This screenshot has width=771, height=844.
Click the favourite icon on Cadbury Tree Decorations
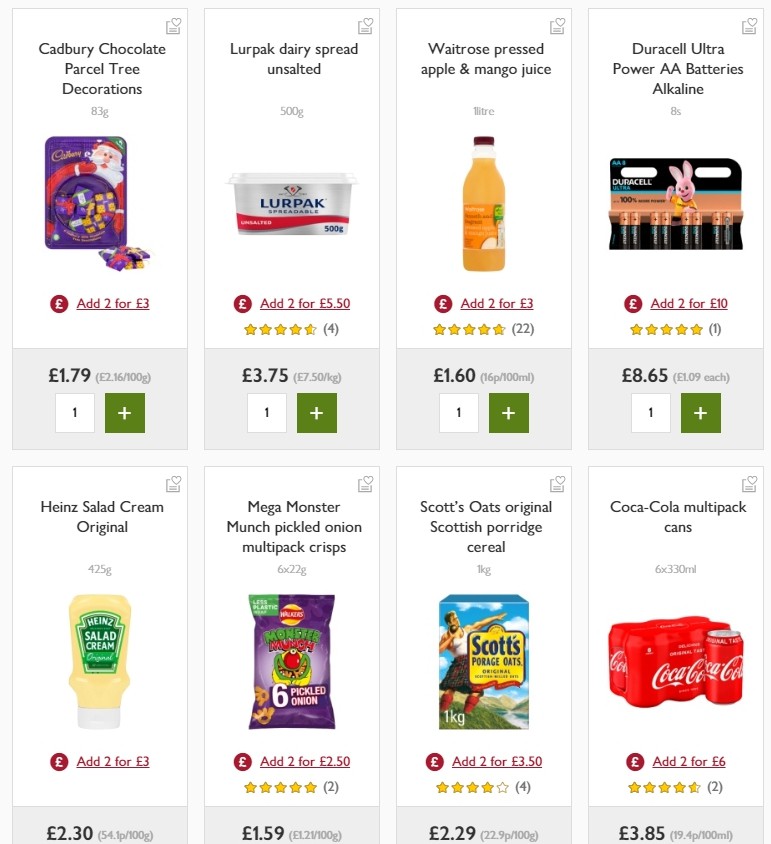tap(173, 26)
